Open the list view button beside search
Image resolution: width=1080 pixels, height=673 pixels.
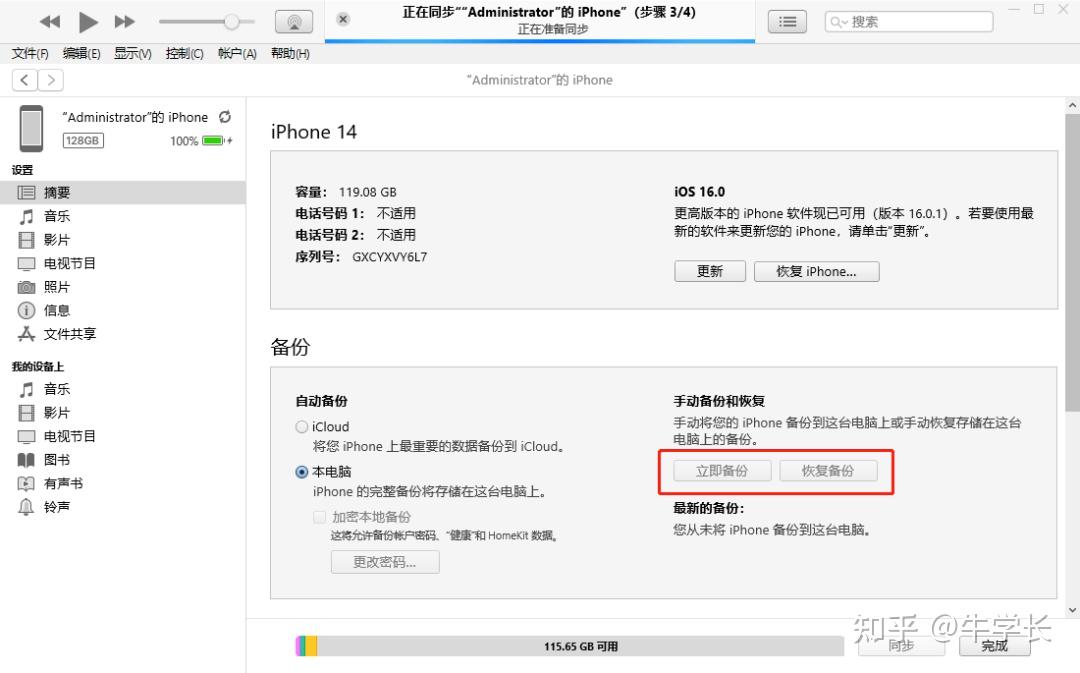[x=787, y=22]
